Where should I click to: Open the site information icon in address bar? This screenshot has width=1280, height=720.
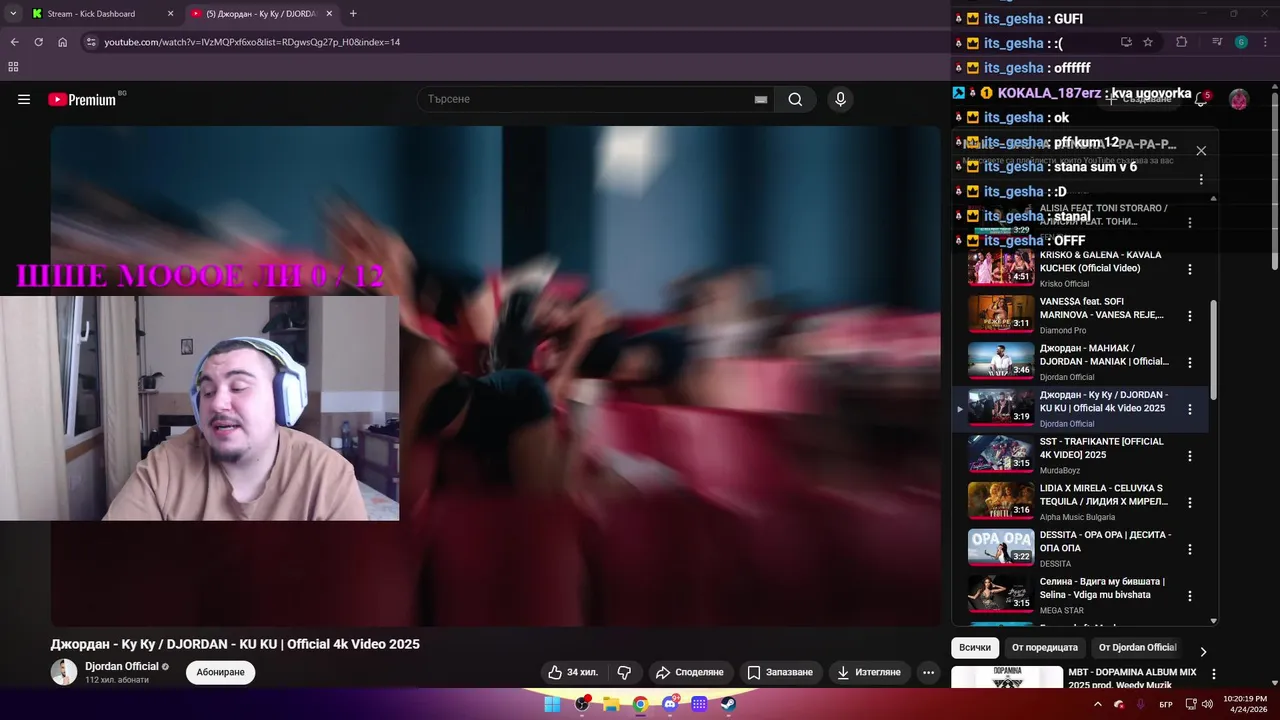click(90, 42)
